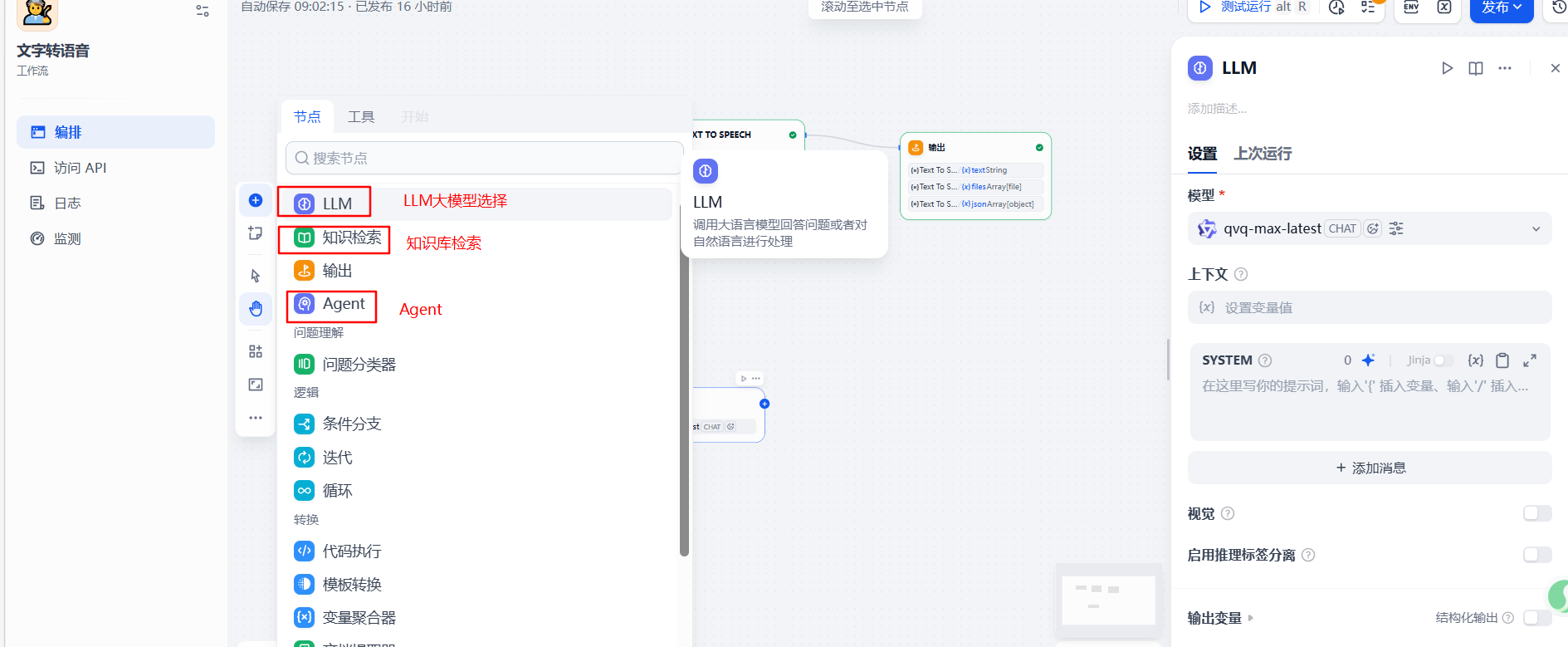Open the 上次运行 tab
Screen dimensions: 1568x647
tap(1263, 154)
